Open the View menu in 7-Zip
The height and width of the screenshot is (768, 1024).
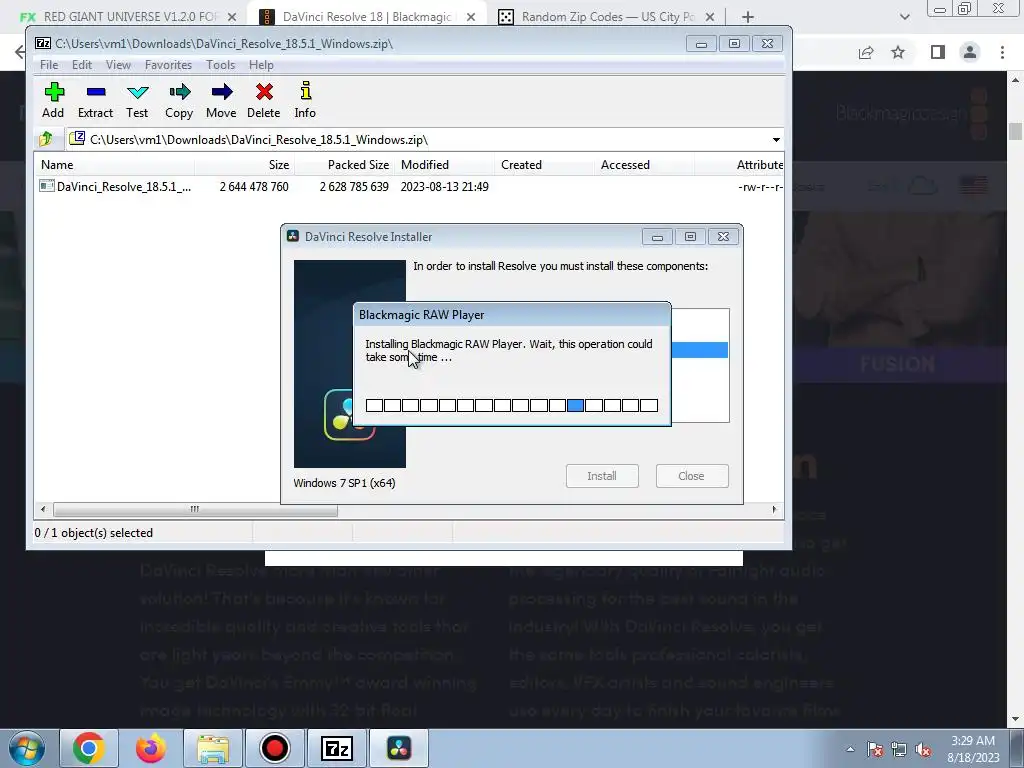[x=118, y=65]
